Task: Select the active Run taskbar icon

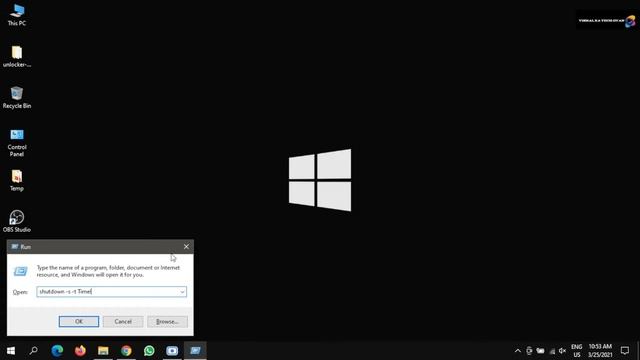Action: pyautogui.click(x=195, y=351)
